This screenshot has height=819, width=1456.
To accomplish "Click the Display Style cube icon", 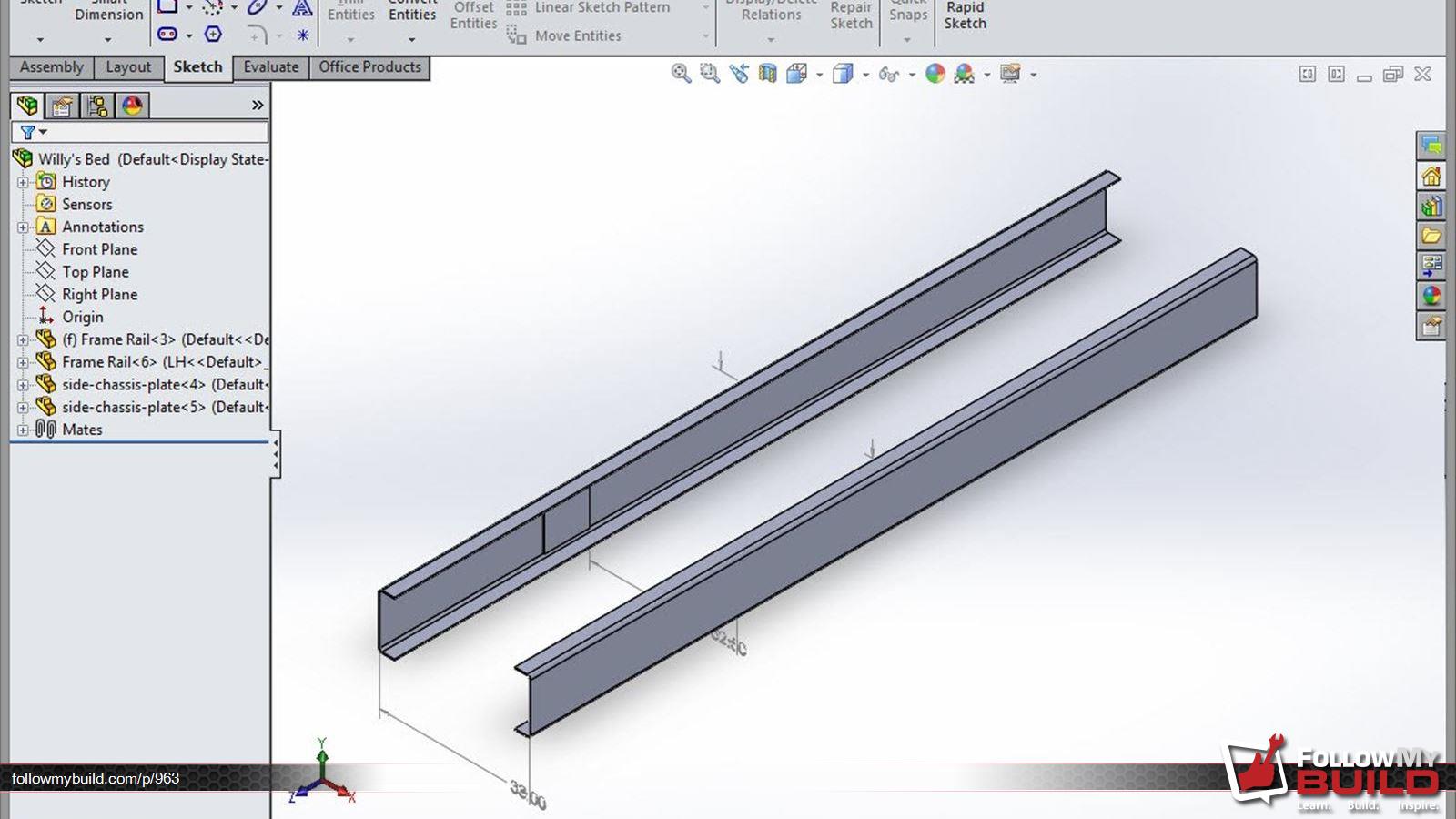I will pyautogui.click(x=843, y=74).
